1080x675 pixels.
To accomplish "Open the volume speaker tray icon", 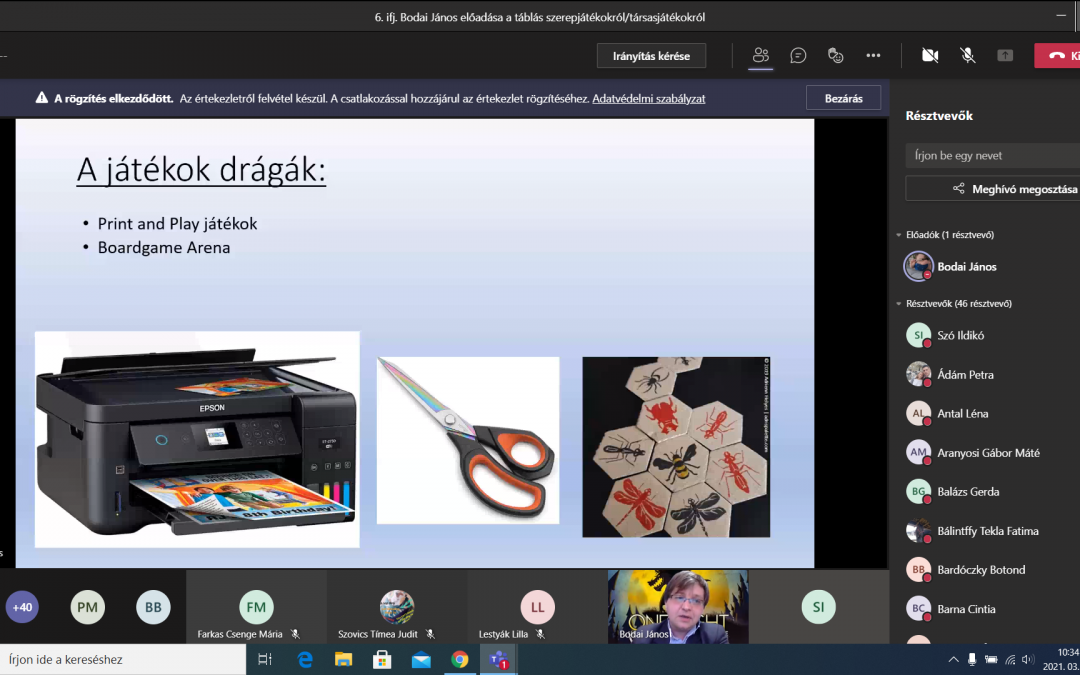I will [x=1028, y=660].
